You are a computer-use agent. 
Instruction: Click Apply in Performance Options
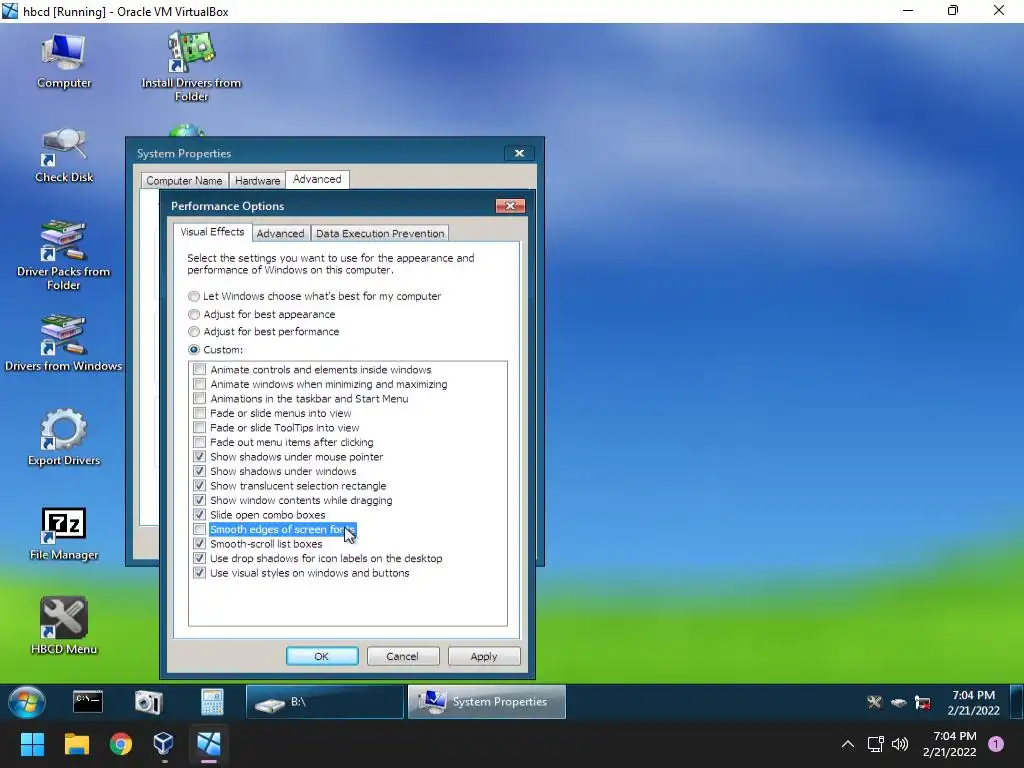click(484, 656)
